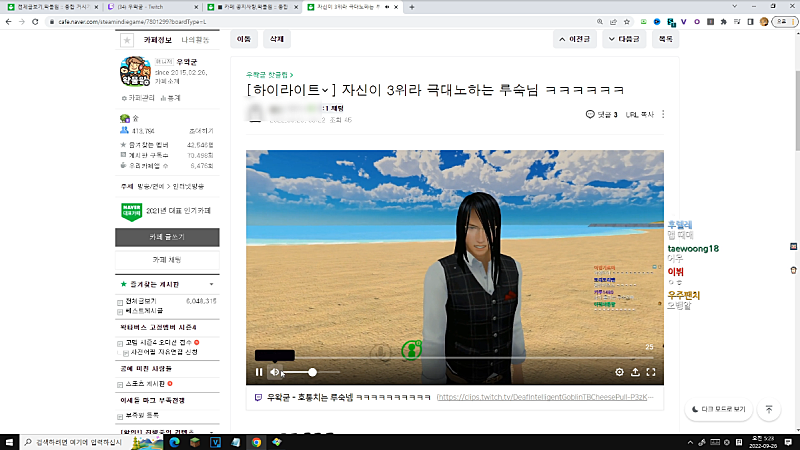Open the Chrome extensions puzzle icon
Screen dimensions: 800x450
pos(723,22)
